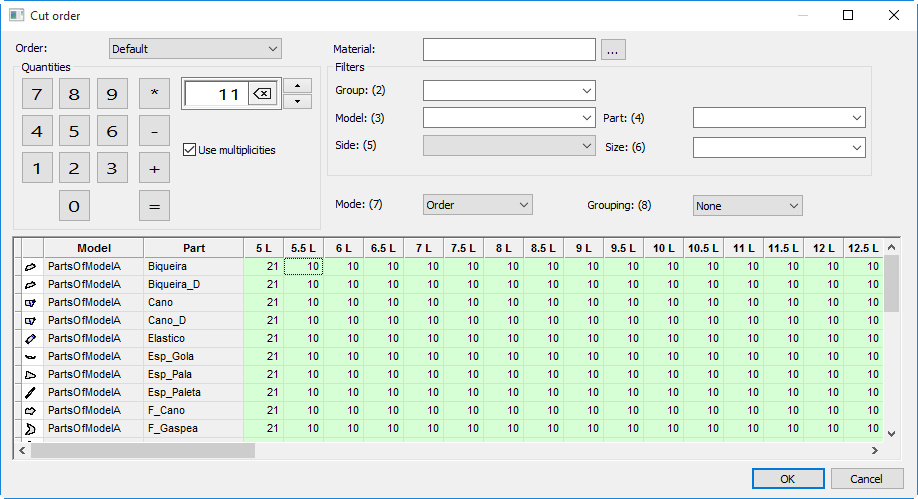Viewport: 918px width, 499px height.
Task: Click the 7.5 L size column header
Action: [463, 248]
